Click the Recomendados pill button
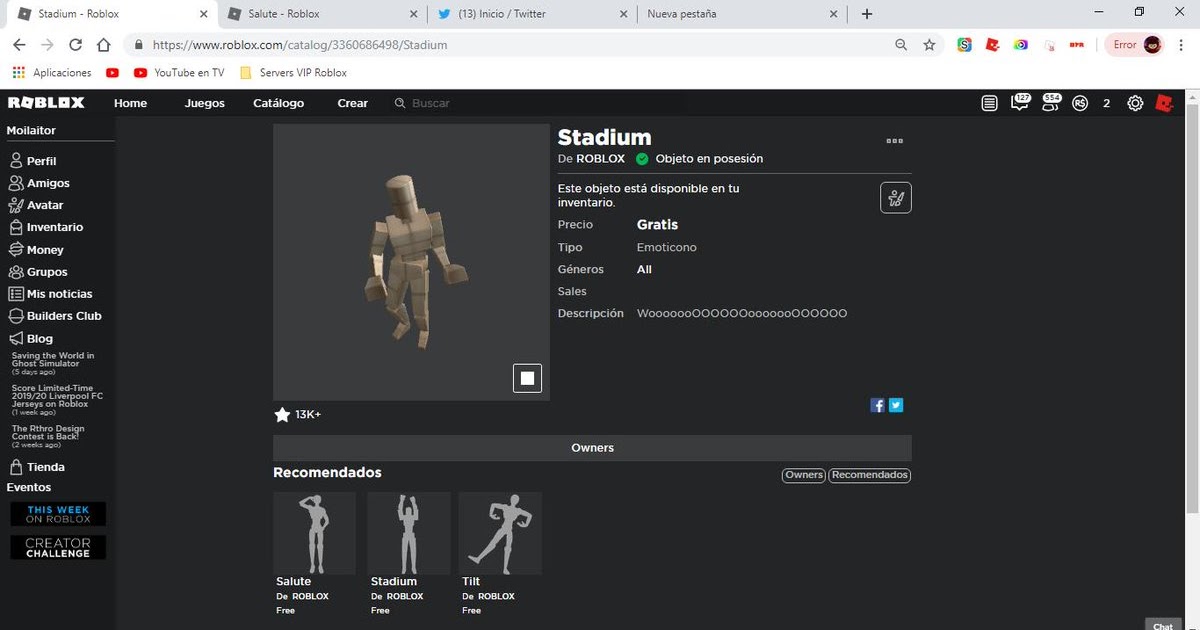The width and height of the screenshot is (1200, 630). pos(870,475)
